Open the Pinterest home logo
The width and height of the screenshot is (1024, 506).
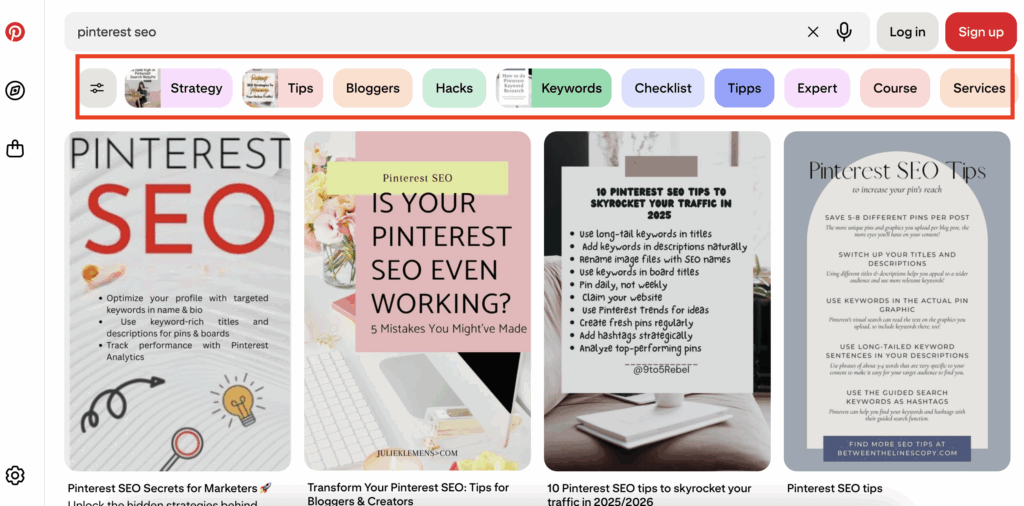pyautogui.click(x=15, y=31)
